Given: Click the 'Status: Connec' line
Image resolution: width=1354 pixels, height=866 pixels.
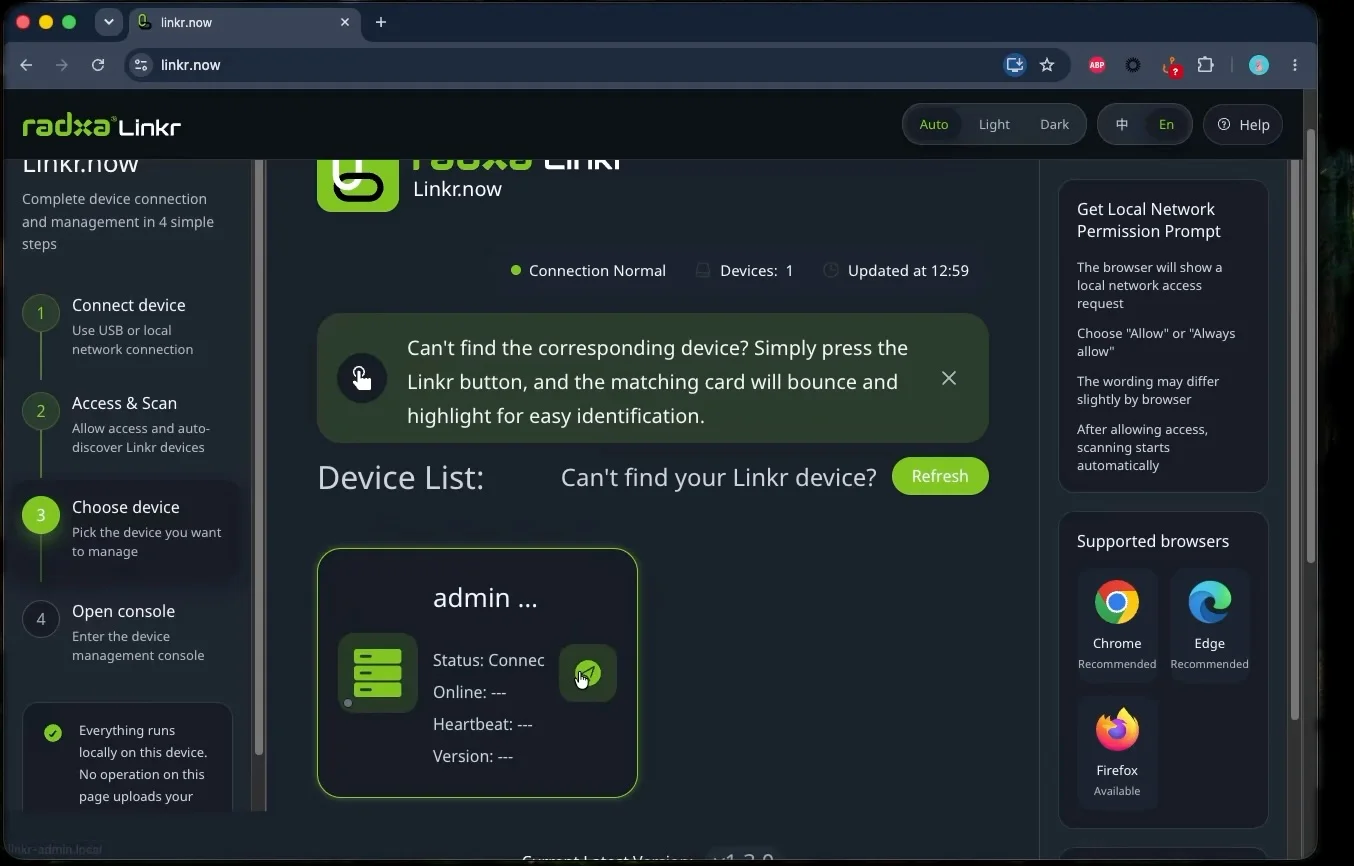Looking at the screenshot, I should pyautogui.click(x=489, y=660).
